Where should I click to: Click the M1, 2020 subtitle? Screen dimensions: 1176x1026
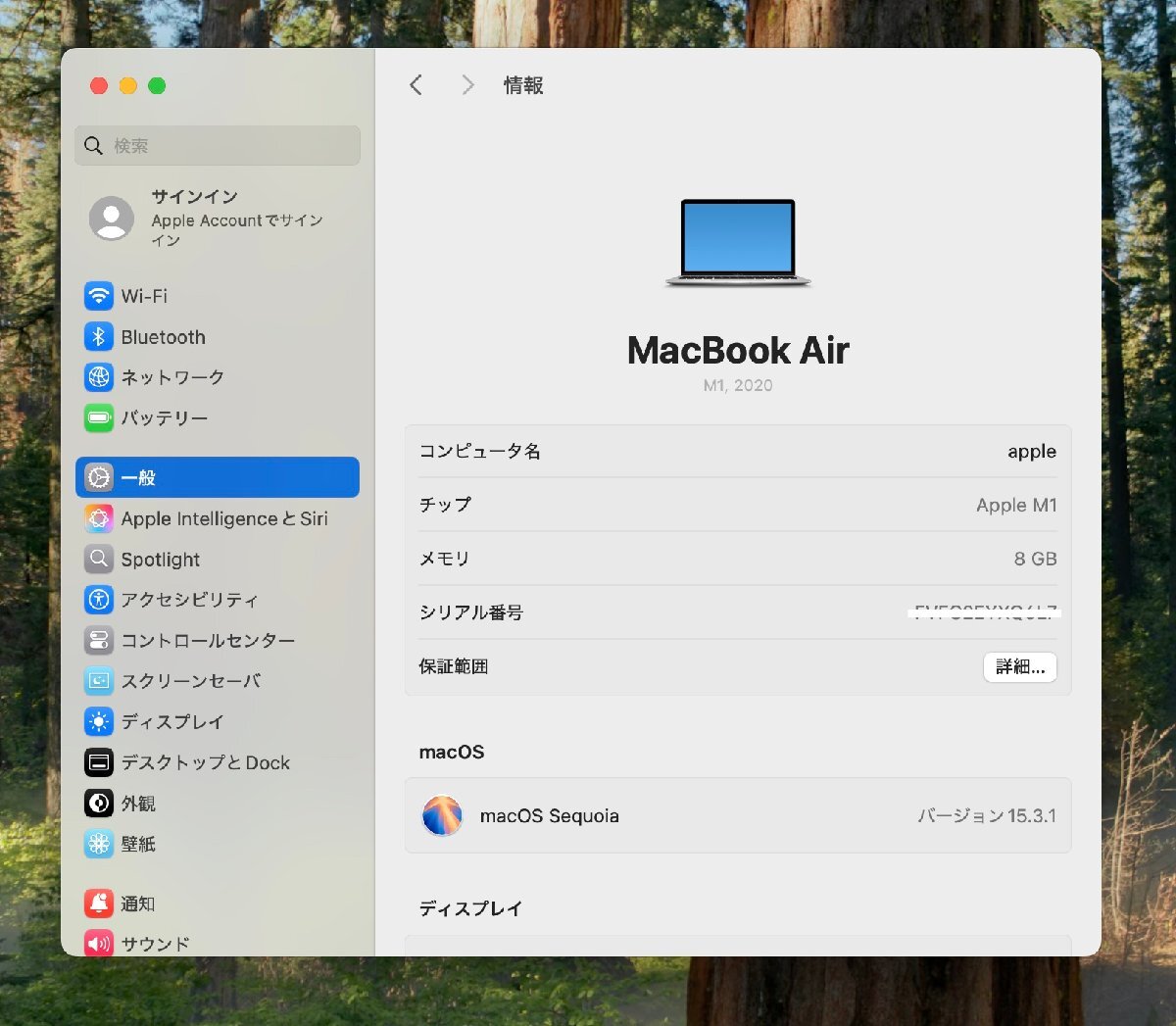pyautogui.click(x=738, y=385)
